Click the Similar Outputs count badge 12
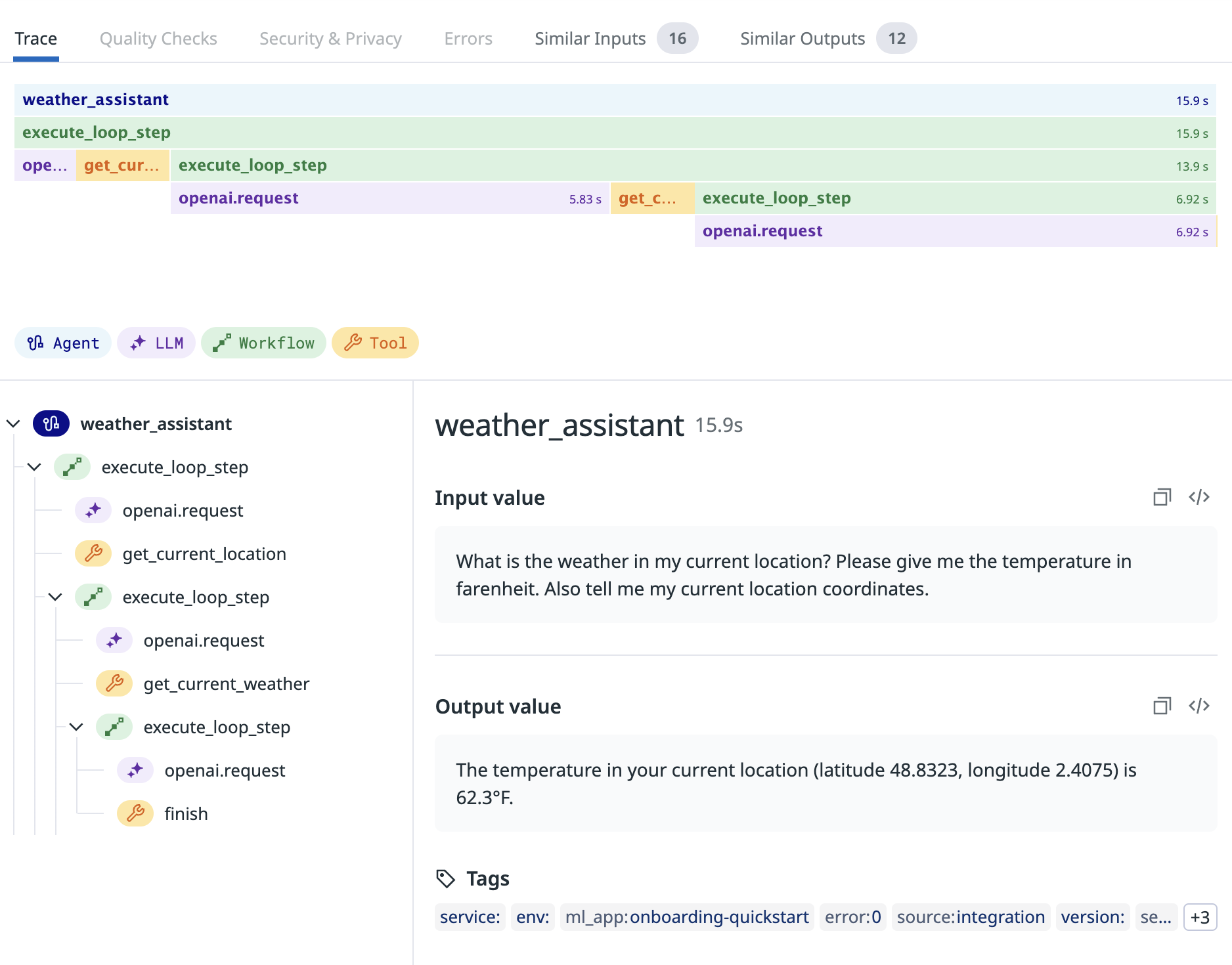Image resolution: width=1232 pixels, height=965 pixels. [x=897, y=39]
